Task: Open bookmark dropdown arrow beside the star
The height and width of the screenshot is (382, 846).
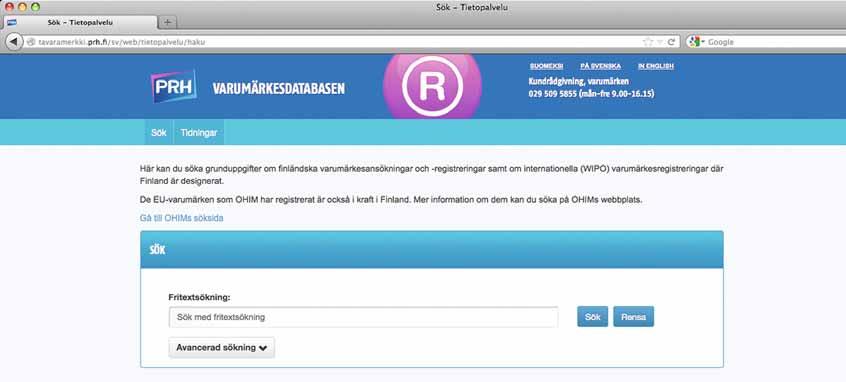Action: (x=659, y=42)
